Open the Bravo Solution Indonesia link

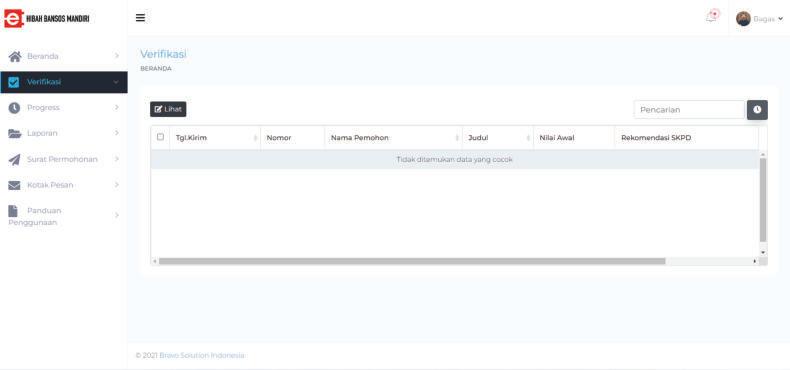pyautogui.click(x=202, y=355)
